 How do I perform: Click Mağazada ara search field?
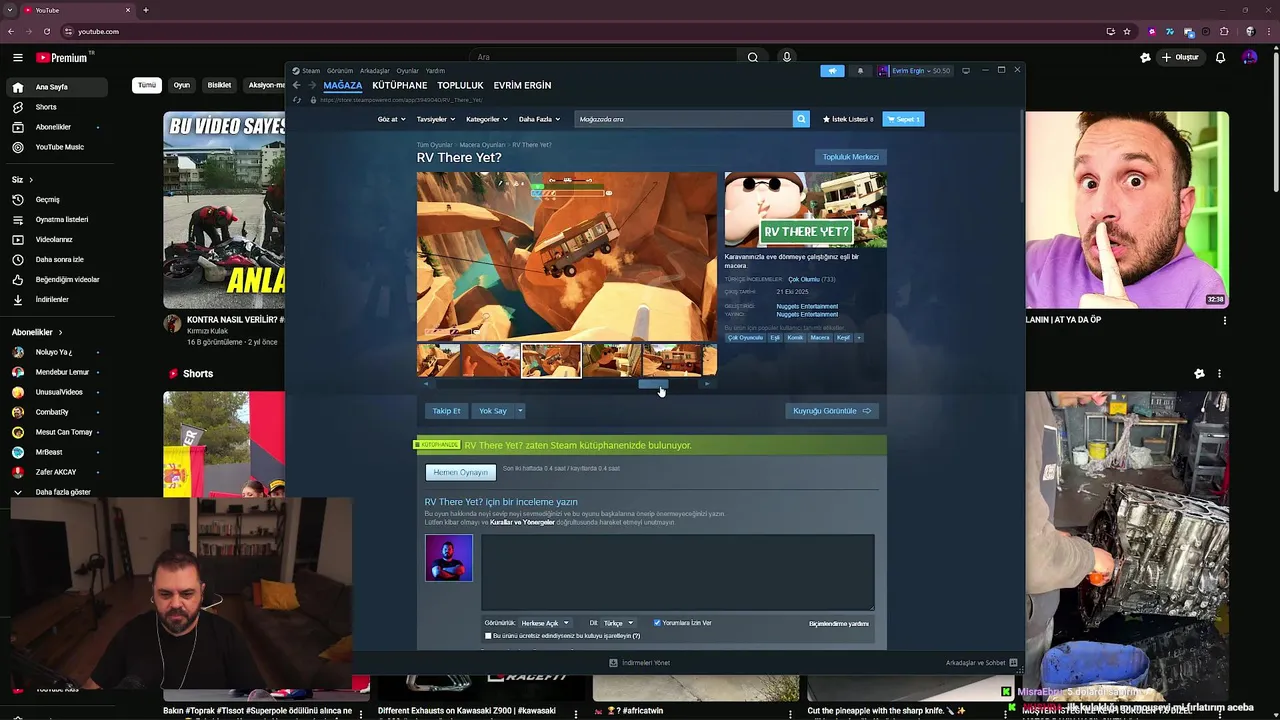click(x=684, y=119)
